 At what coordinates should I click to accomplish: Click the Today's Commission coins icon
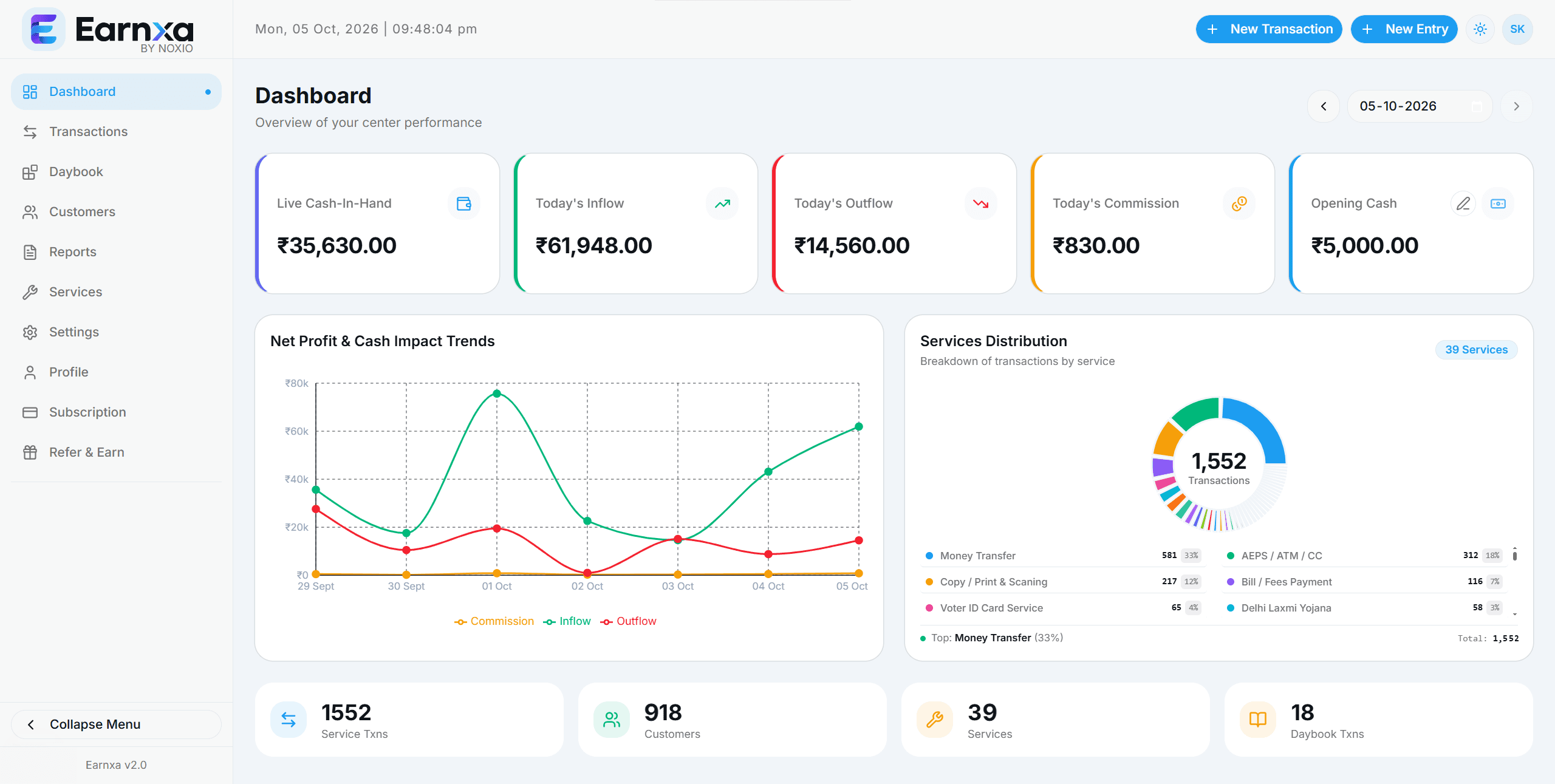(1239, 203)
